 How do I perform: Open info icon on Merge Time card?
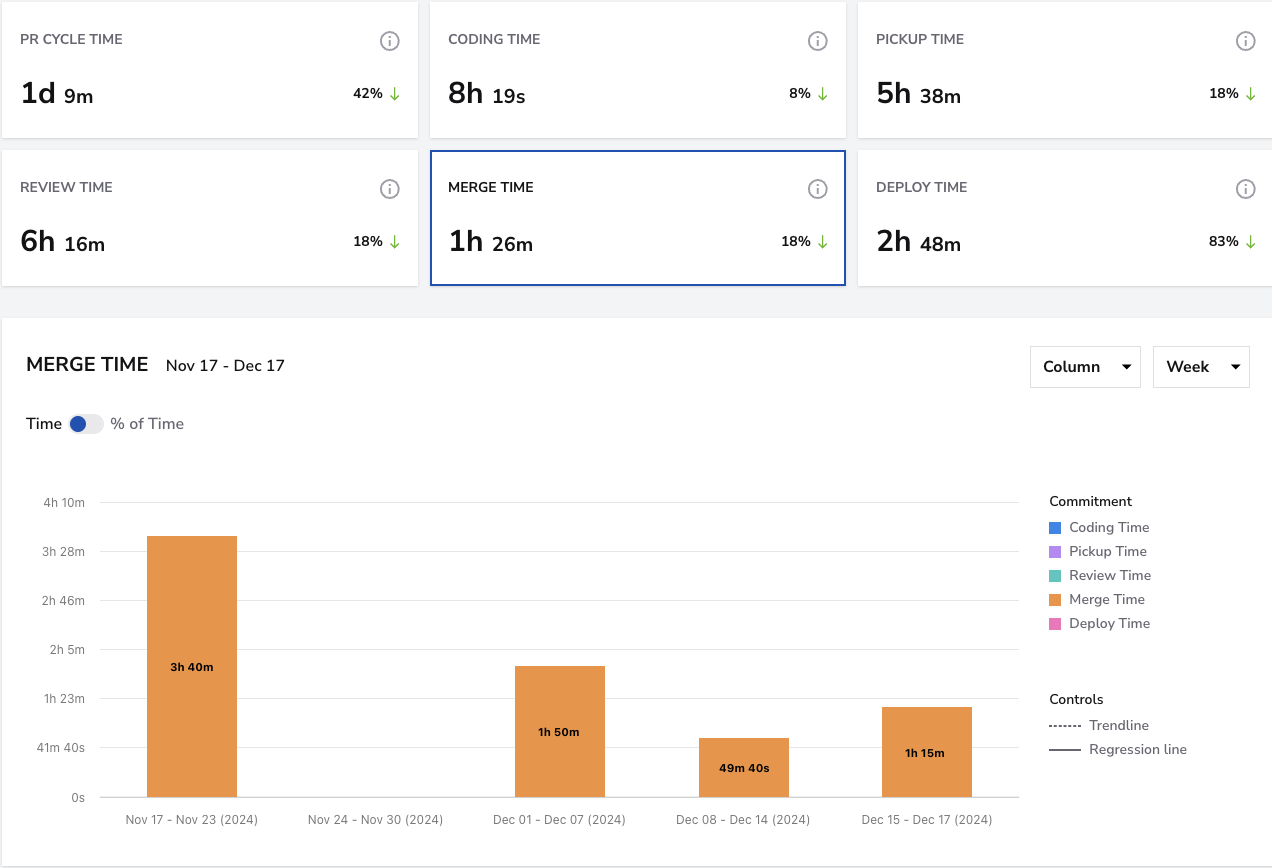(818, 189)
